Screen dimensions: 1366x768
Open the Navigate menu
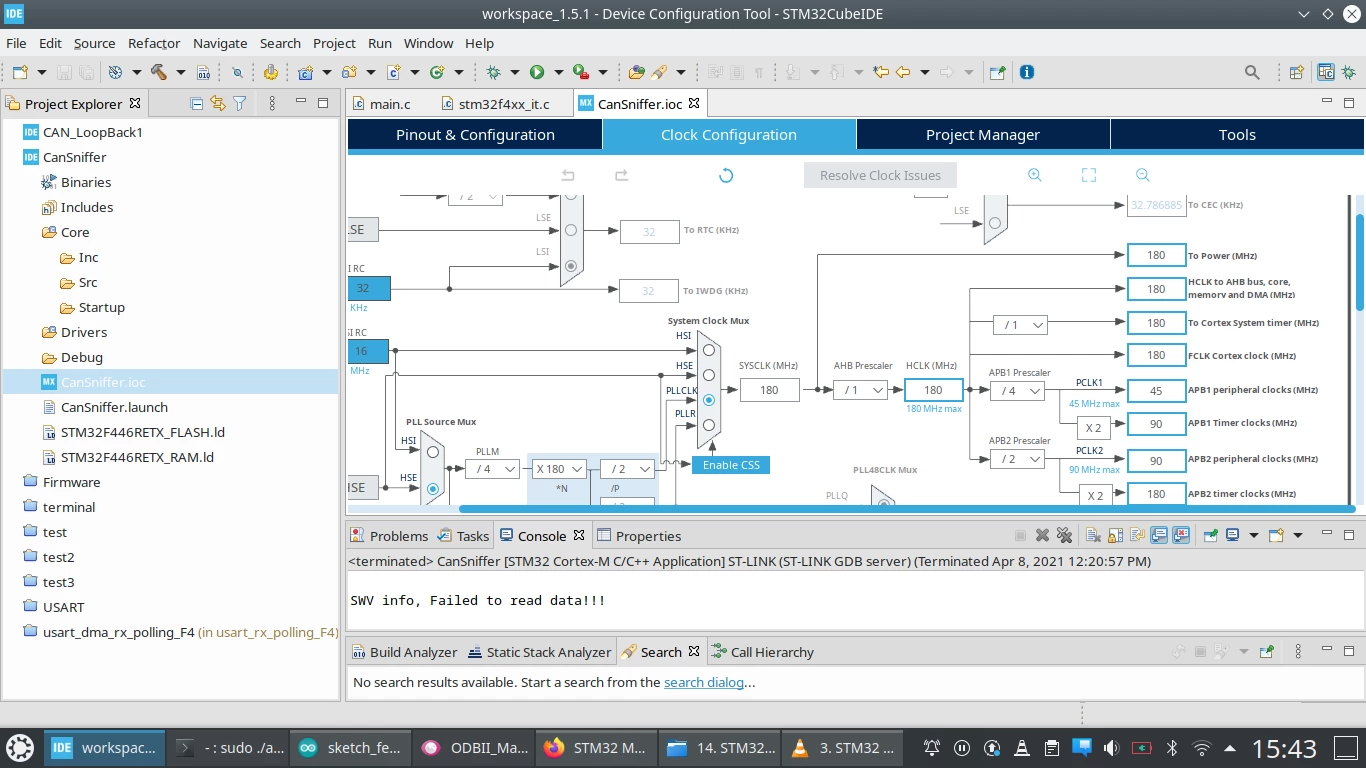tap(220, 43)
